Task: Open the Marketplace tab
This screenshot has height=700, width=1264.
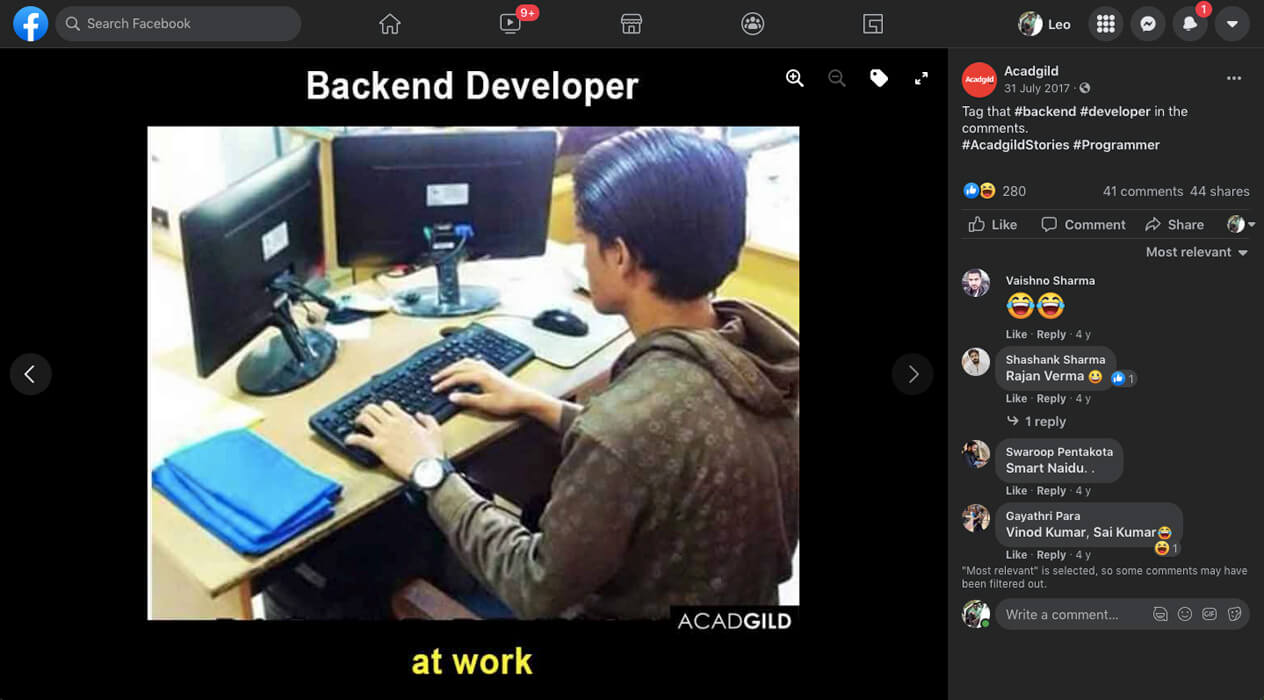Action: click(631, 24)
